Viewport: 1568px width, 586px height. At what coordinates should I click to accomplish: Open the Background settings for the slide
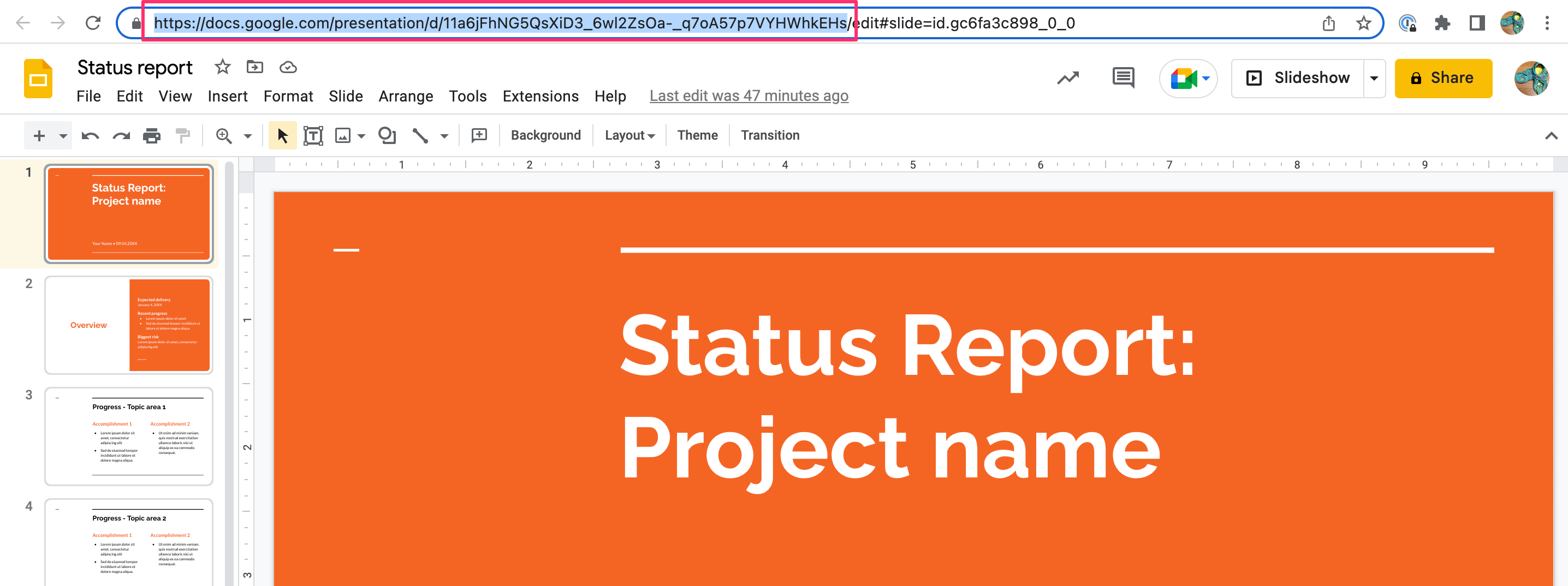pos(545,135)
